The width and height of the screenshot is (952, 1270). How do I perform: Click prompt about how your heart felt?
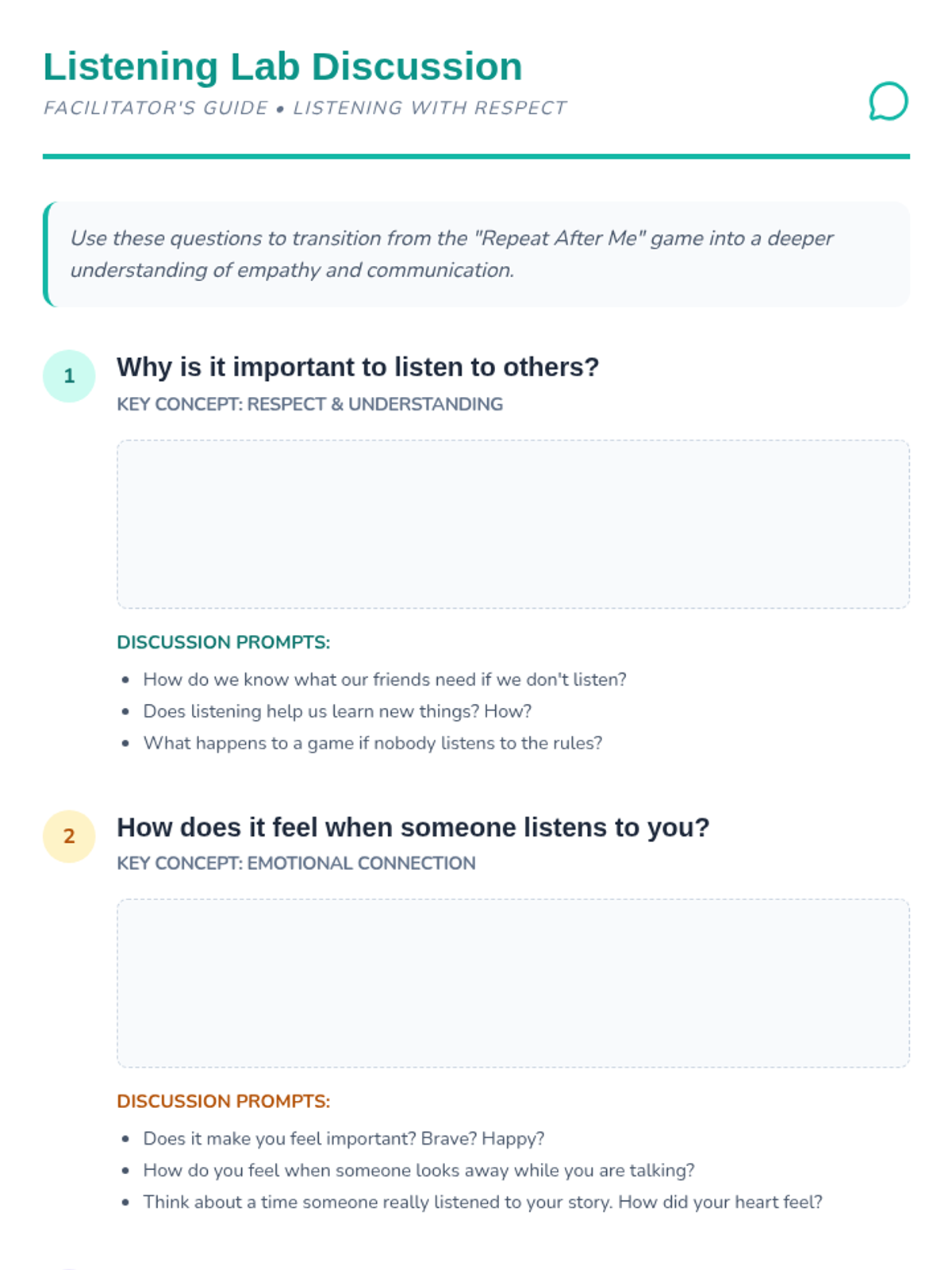click(482, 1202)
